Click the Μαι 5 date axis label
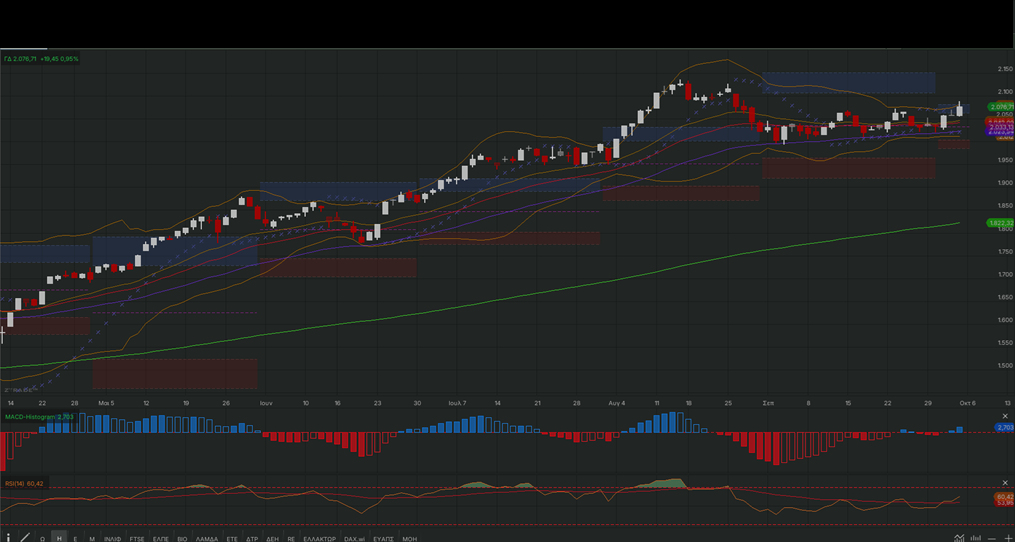The image size is (1015, 542). click(x=106, y=403)
